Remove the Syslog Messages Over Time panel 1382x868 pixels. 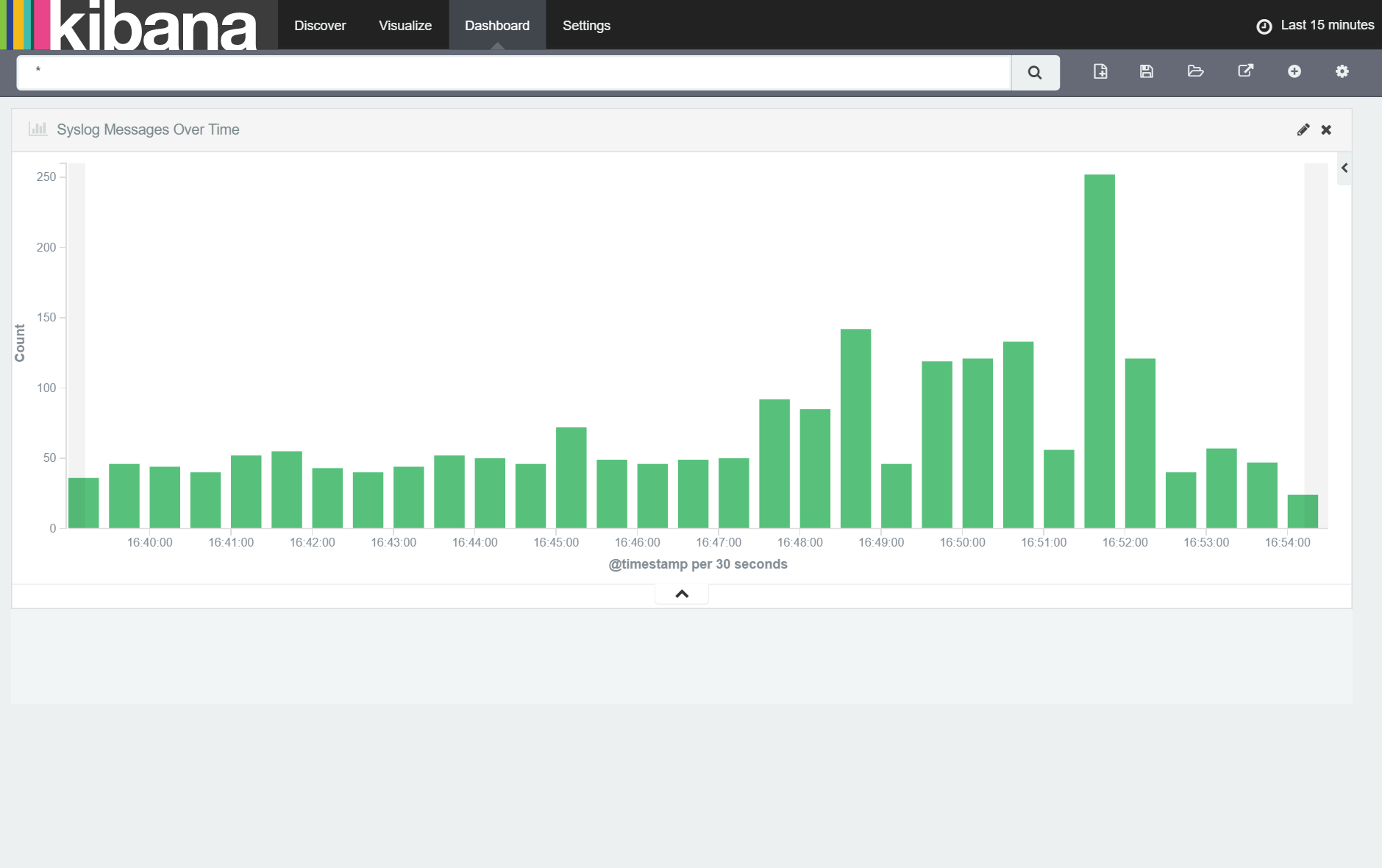click(1326, 129)
